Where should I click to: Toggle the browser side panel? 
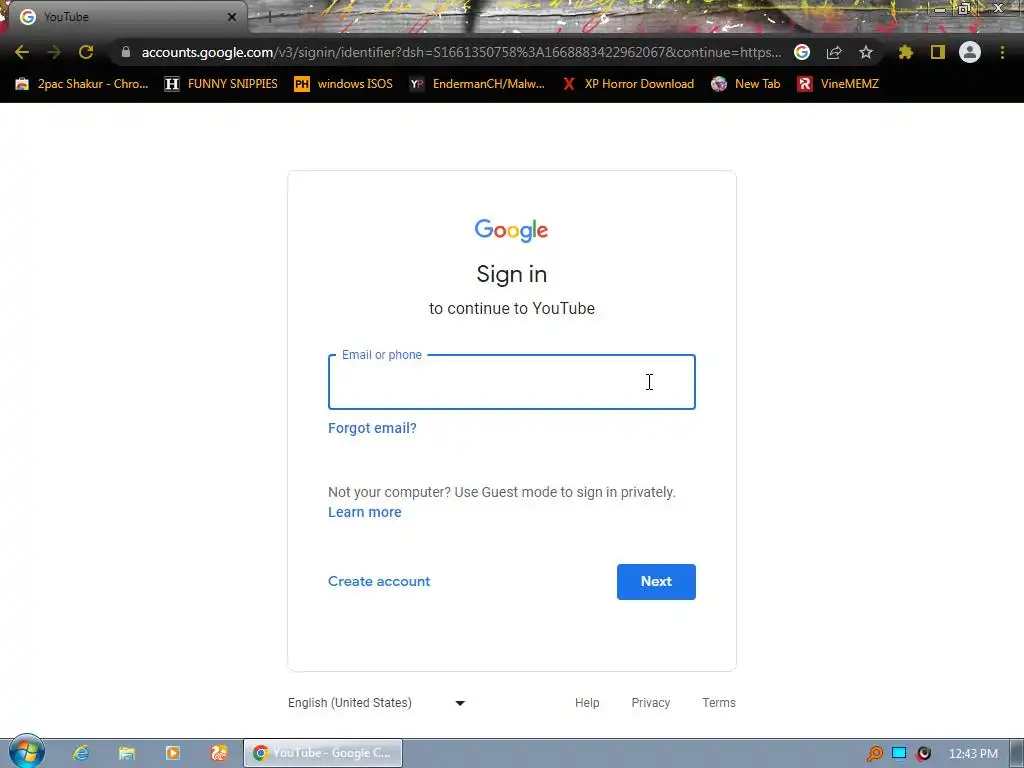[938, 52]
